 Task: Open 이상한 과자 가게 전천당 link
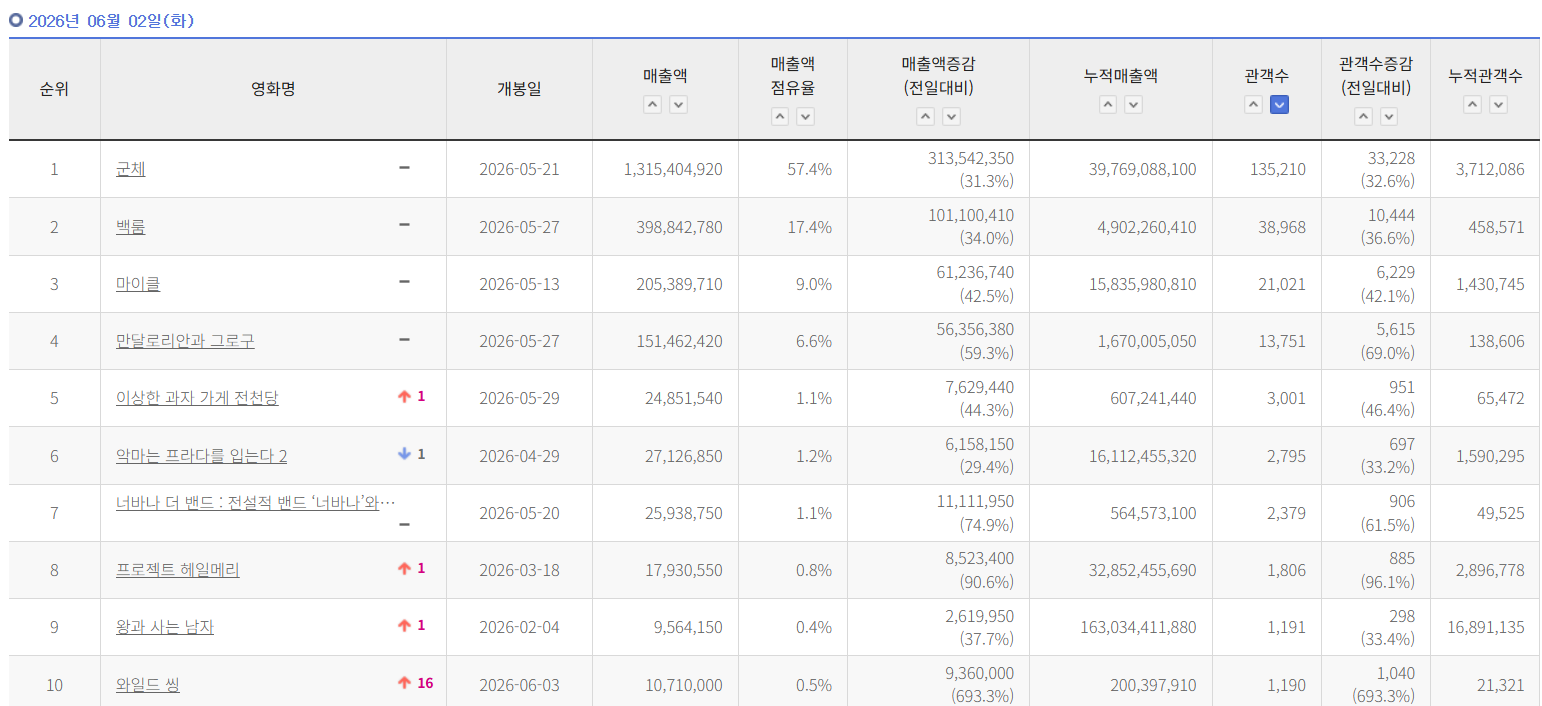tap(197, 398)
